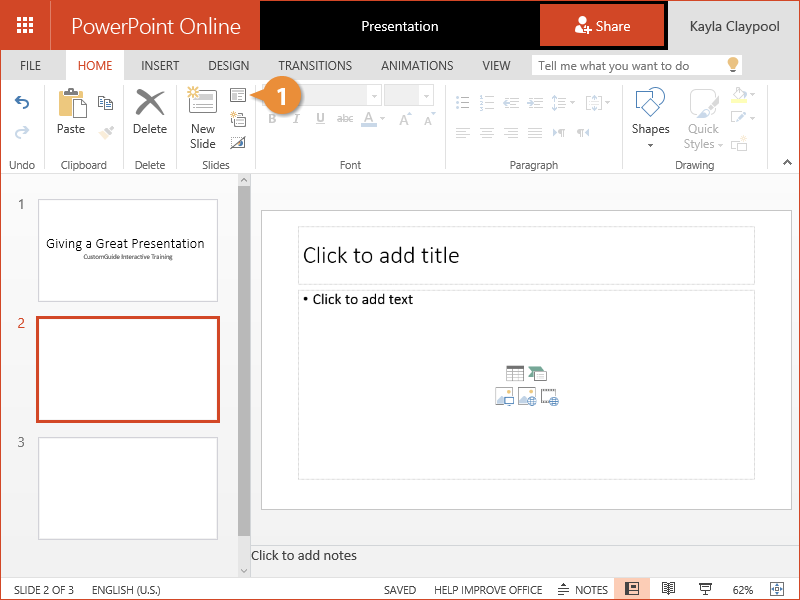800x600 pixels.
Task: Start Slide Show from status bar
Action: pos(705,589)
